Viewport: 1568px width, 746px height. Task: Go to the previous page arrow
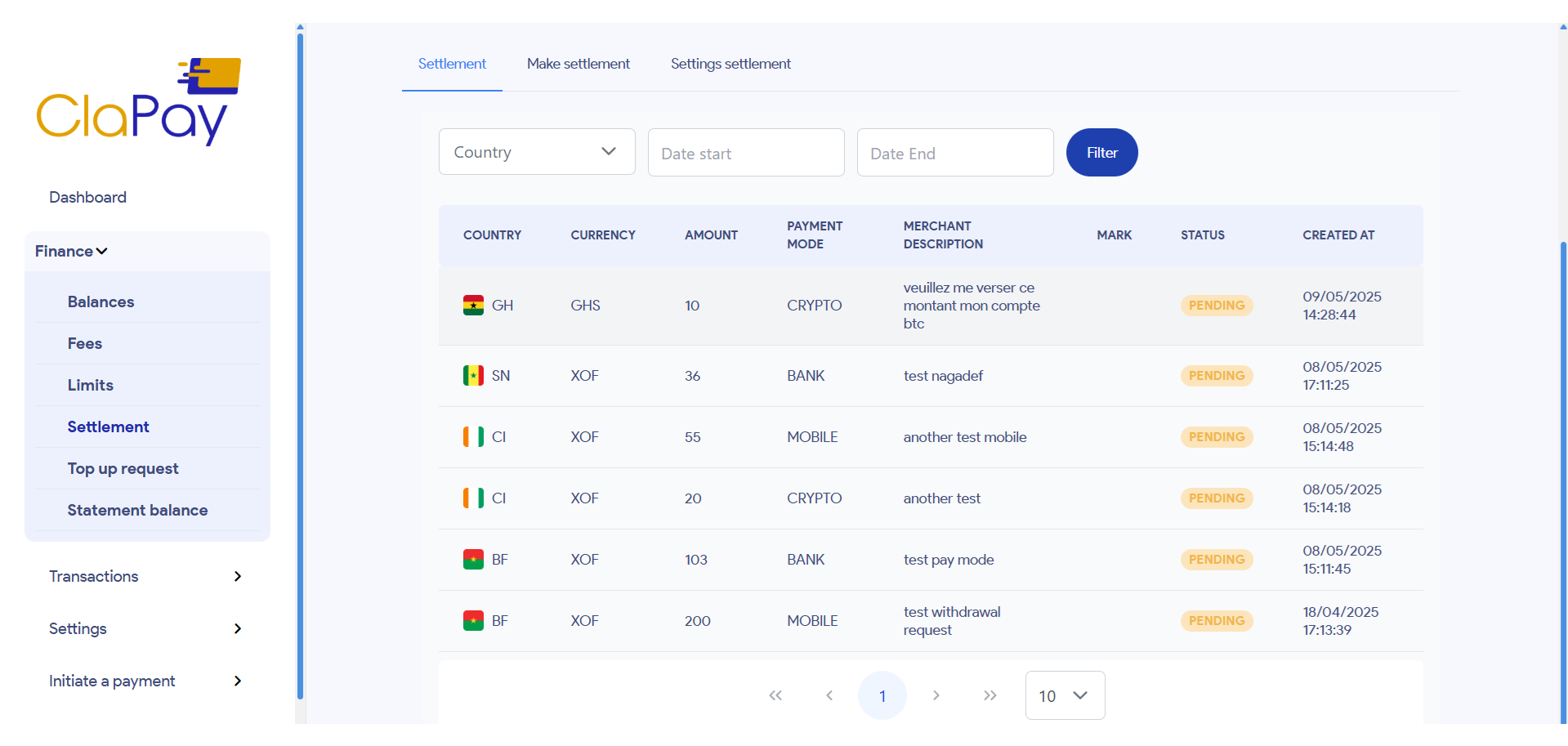tap(829, 695)
